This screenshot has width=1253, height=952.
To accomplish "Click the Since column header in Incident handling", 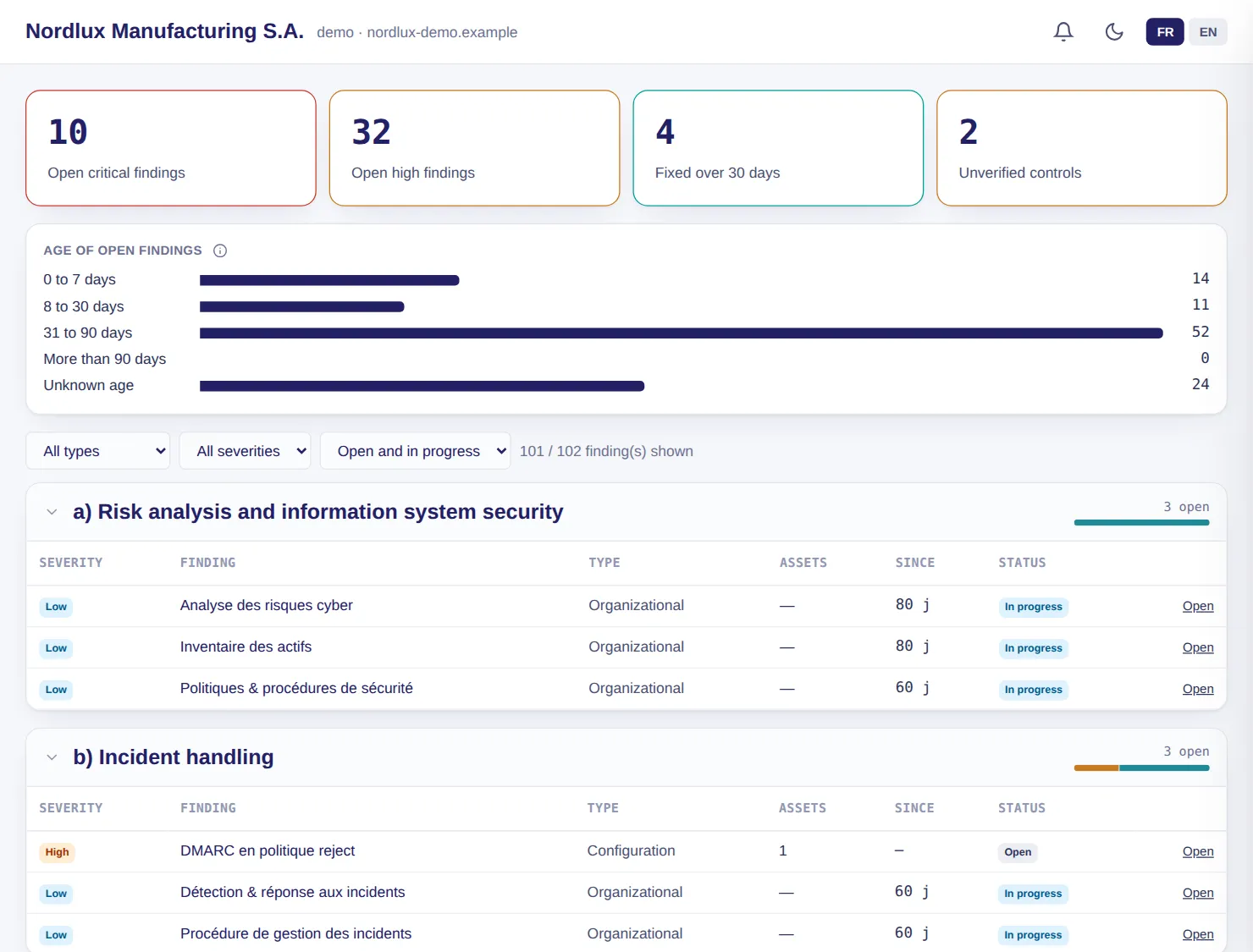I will coord(914,808).
